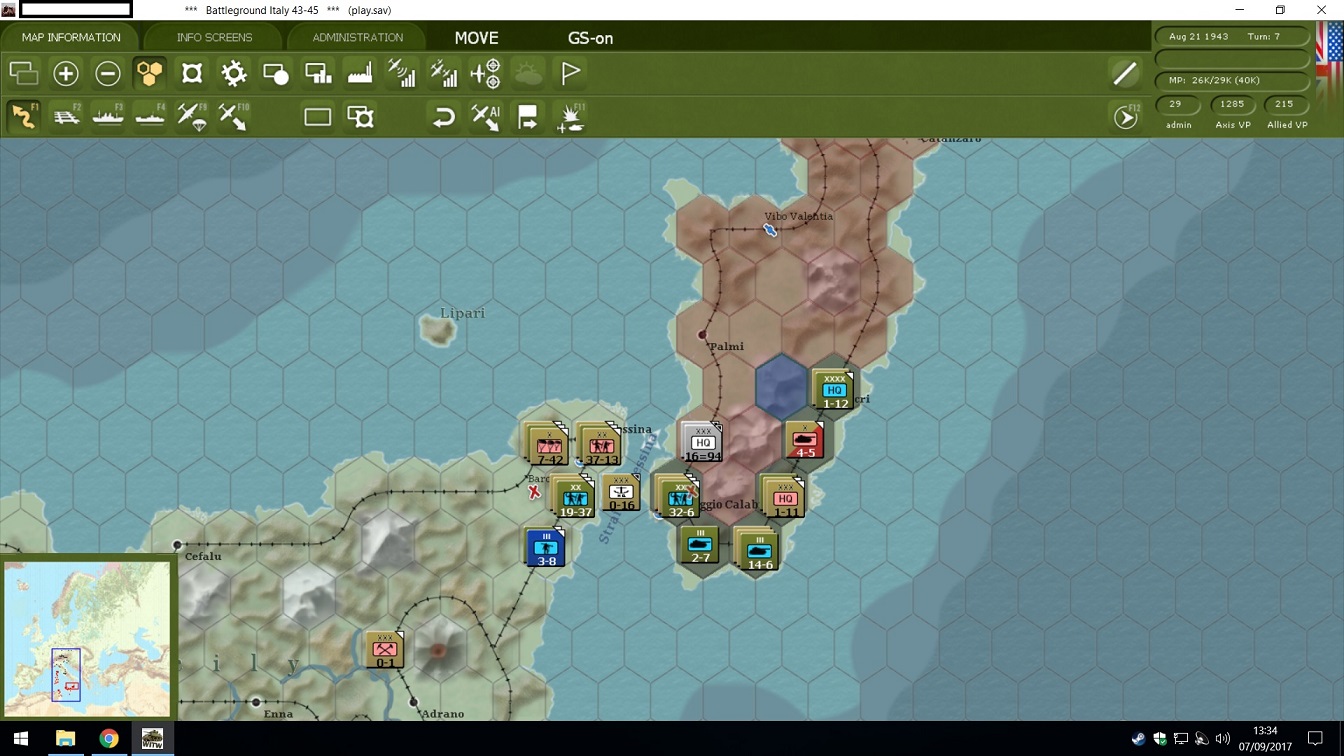Select the F4 amphibious ship icon
Screen dimensions: 1344x756
[150, 117]
